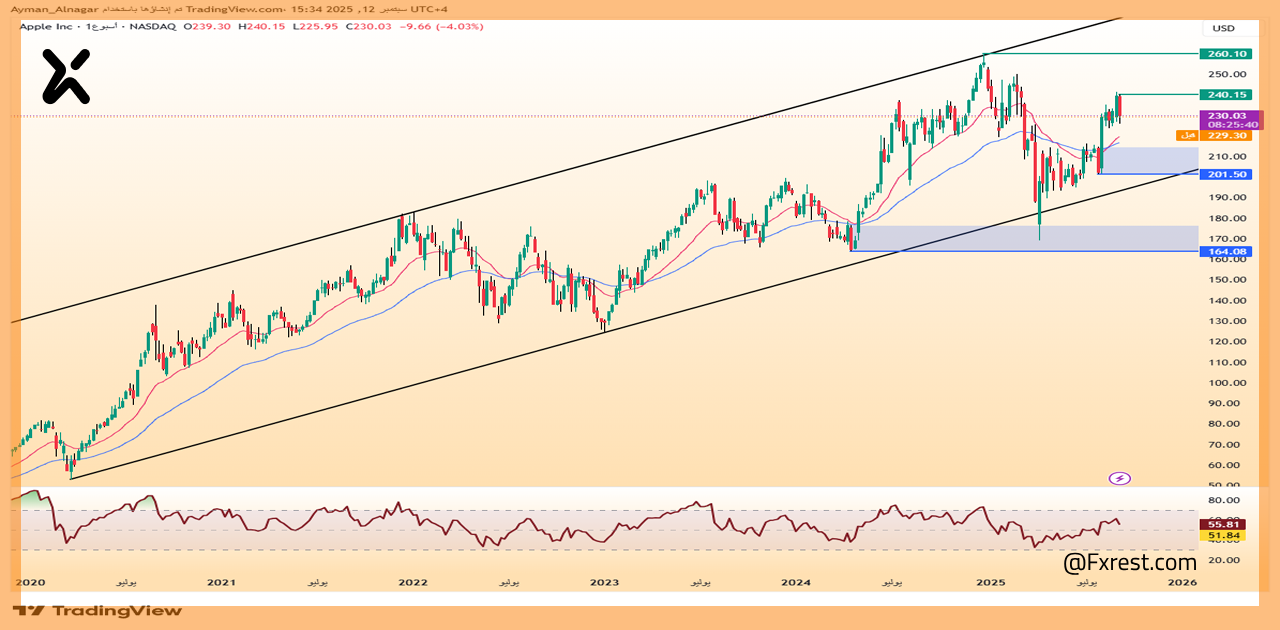Click the 2025 label on time axis
This screenshot has width=1280, height=630.
coord(990,582)
